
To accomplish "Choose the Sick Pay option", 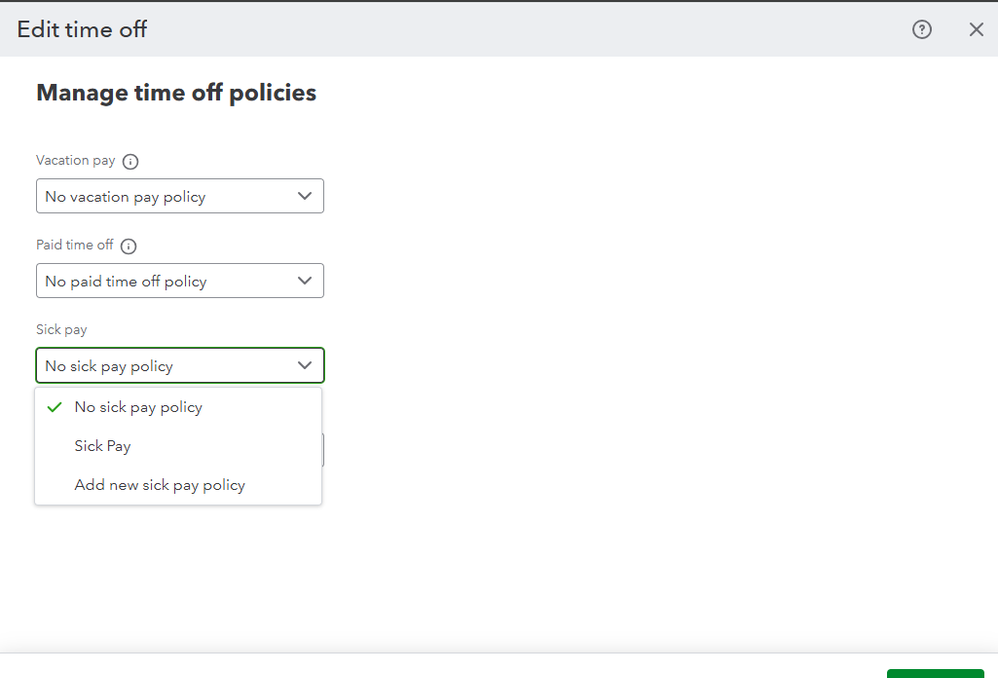I will coord(103,446).
